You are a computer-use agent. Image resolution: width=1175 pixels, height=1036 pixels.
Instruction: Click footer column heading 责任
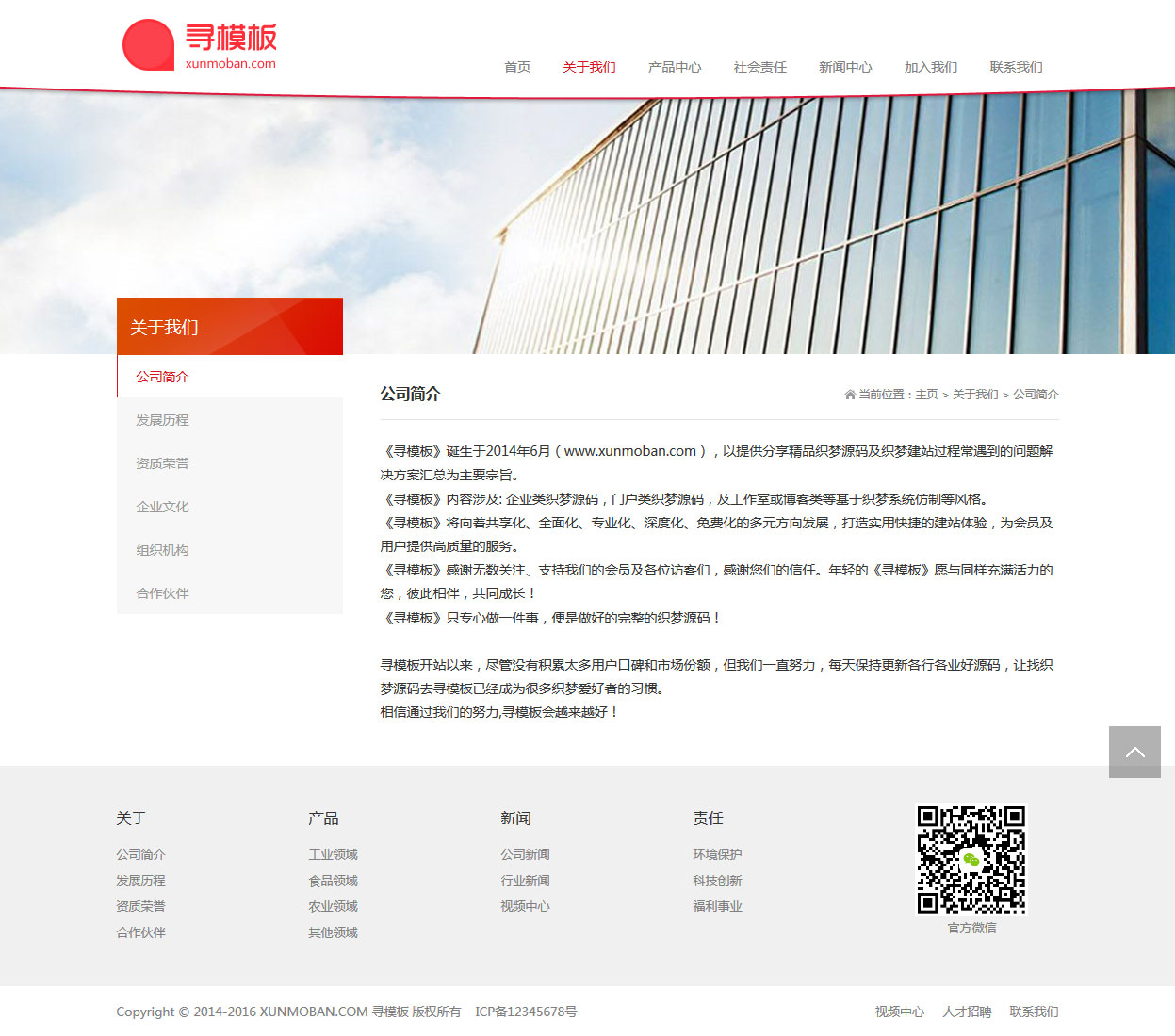click(708, 818)
